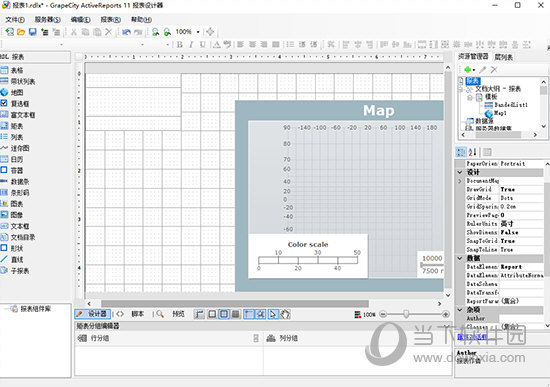Switch to the 设计器 designer view
Image resolution: width=550 pixels, height=387 pixels.
coord(93,314)
